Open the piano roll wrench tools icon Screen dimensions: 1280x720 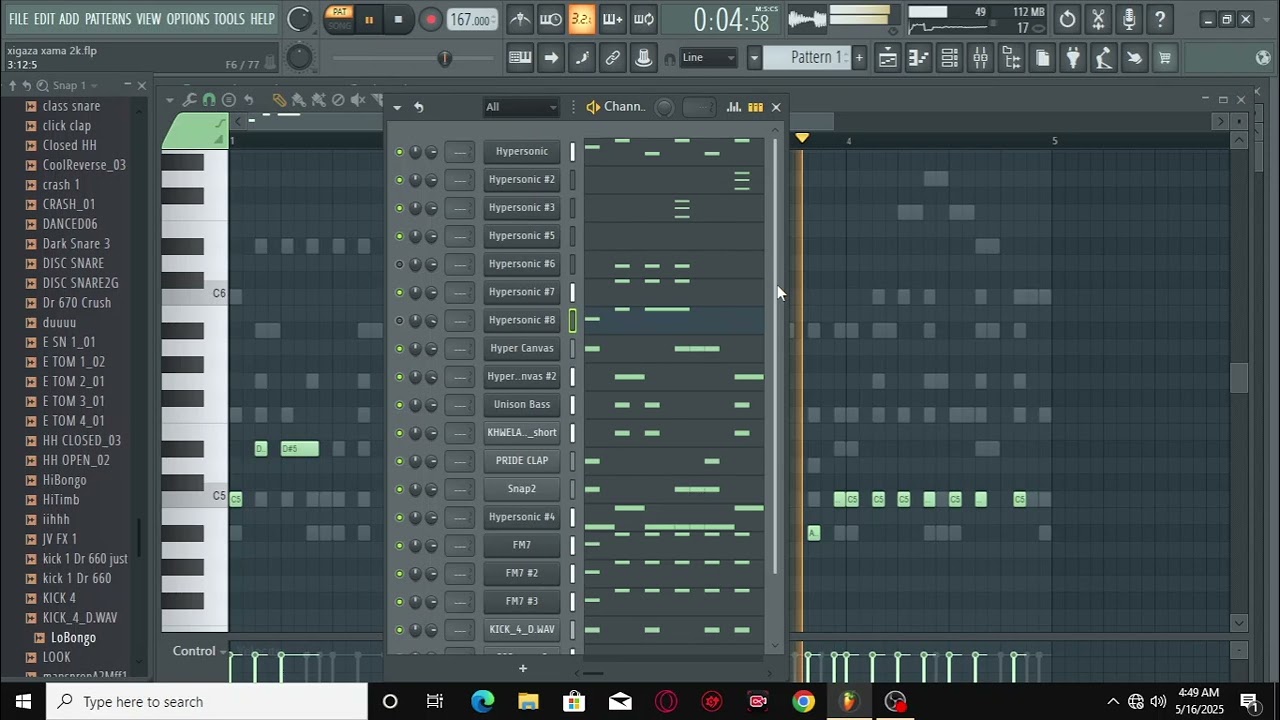tap(189, 100)
